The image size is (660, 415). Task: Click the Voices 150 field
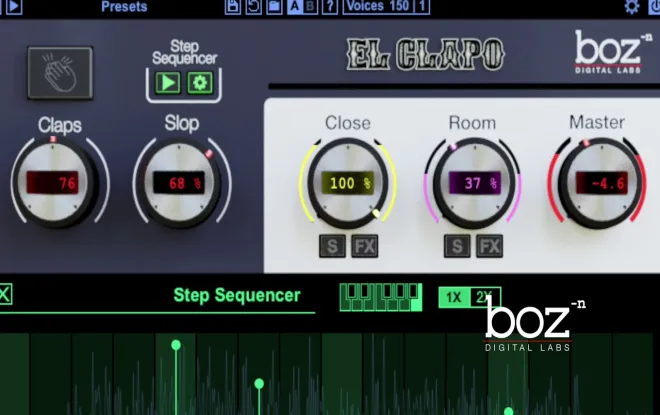pos(378,6)
